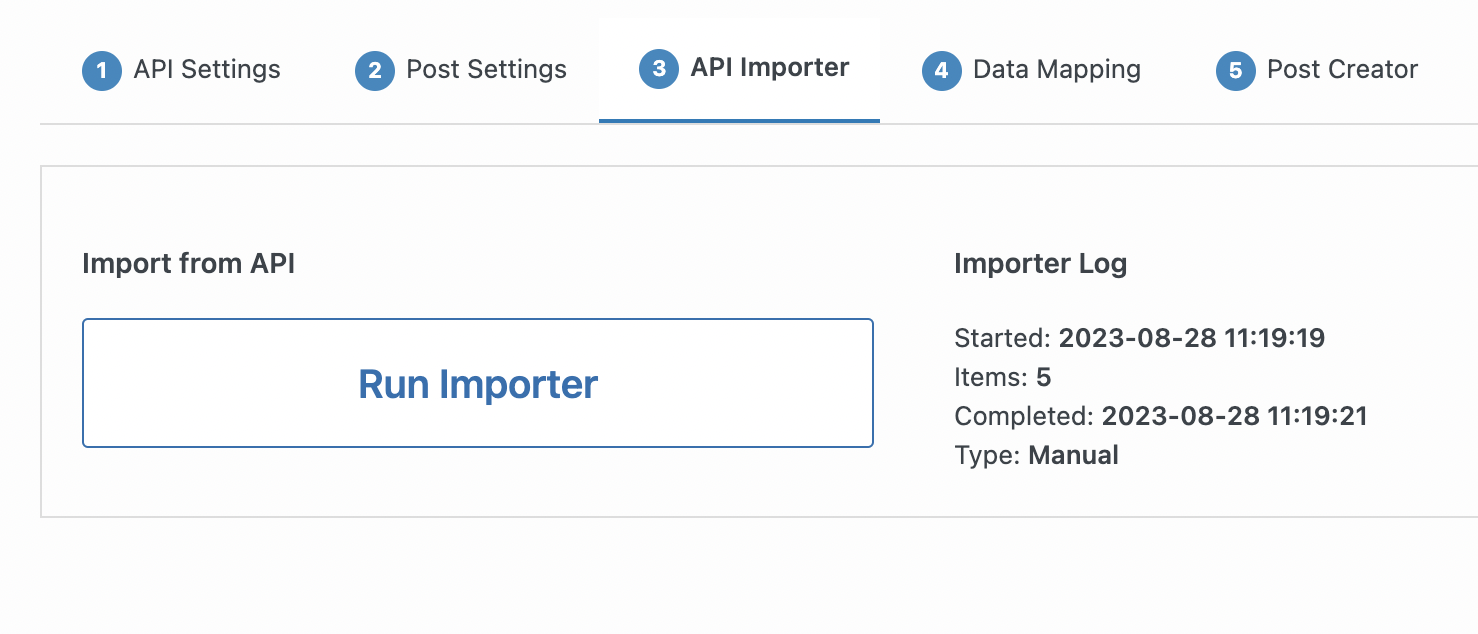This screenshot has width=1478, height=634.
Task: Click the Run Importer button
Action: click(478, 383)
